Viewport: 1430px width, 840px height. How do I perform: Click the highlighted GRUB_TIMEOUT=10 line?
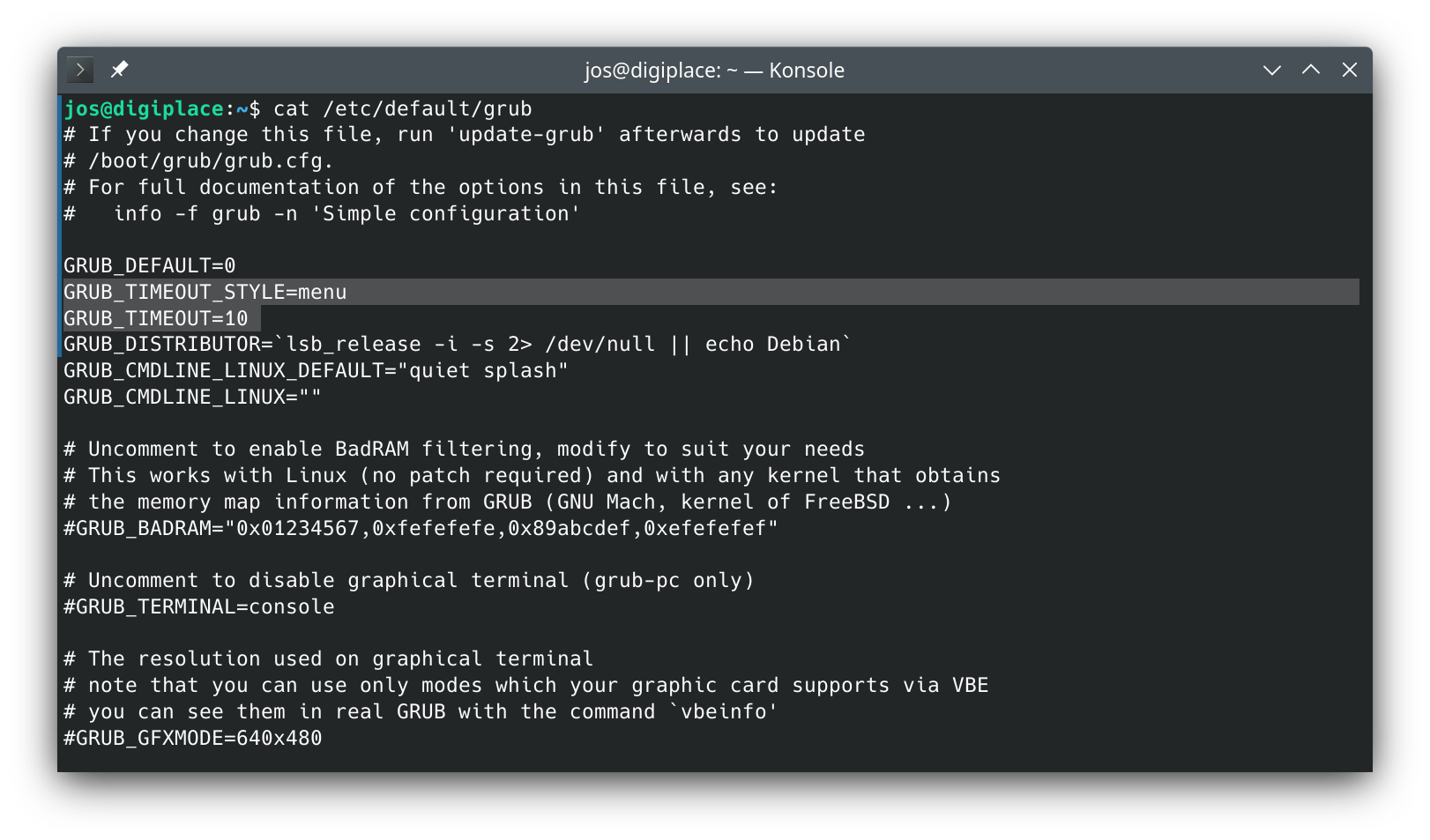[x=156, y=318]
